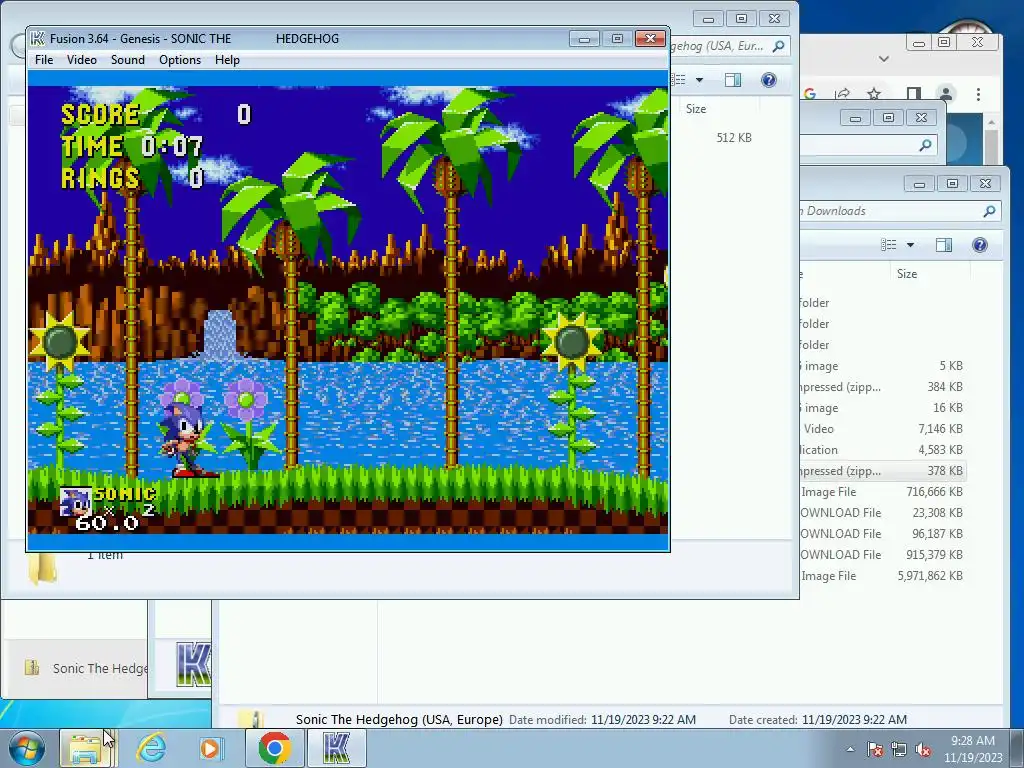
Task: Open the Options menu in Fusion
Action: [180, 60]
